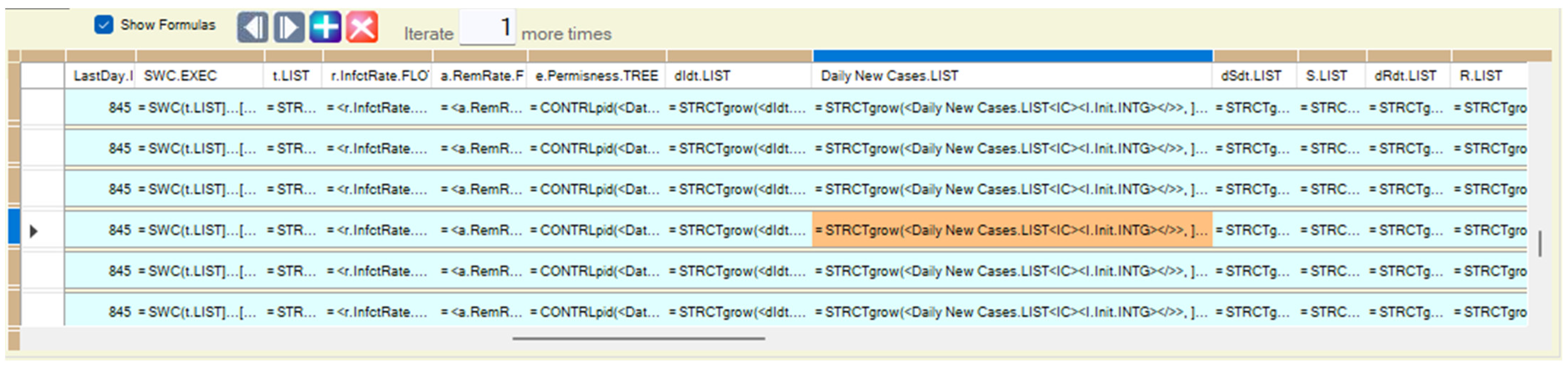This screenshot has height=370, width=1568.
Task: Click the vertical scrollbar thumb
Action: pyautogui.click(x=1539, y=243)
